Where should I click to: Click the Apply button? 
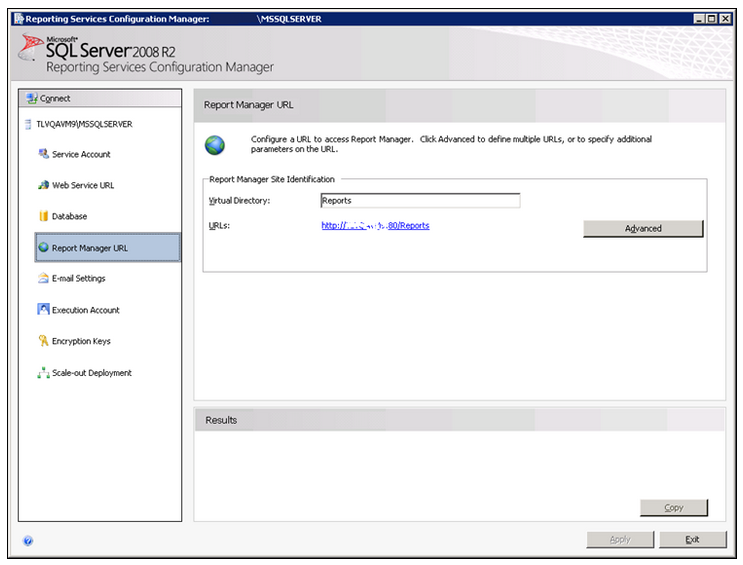(x=620, y=539)
